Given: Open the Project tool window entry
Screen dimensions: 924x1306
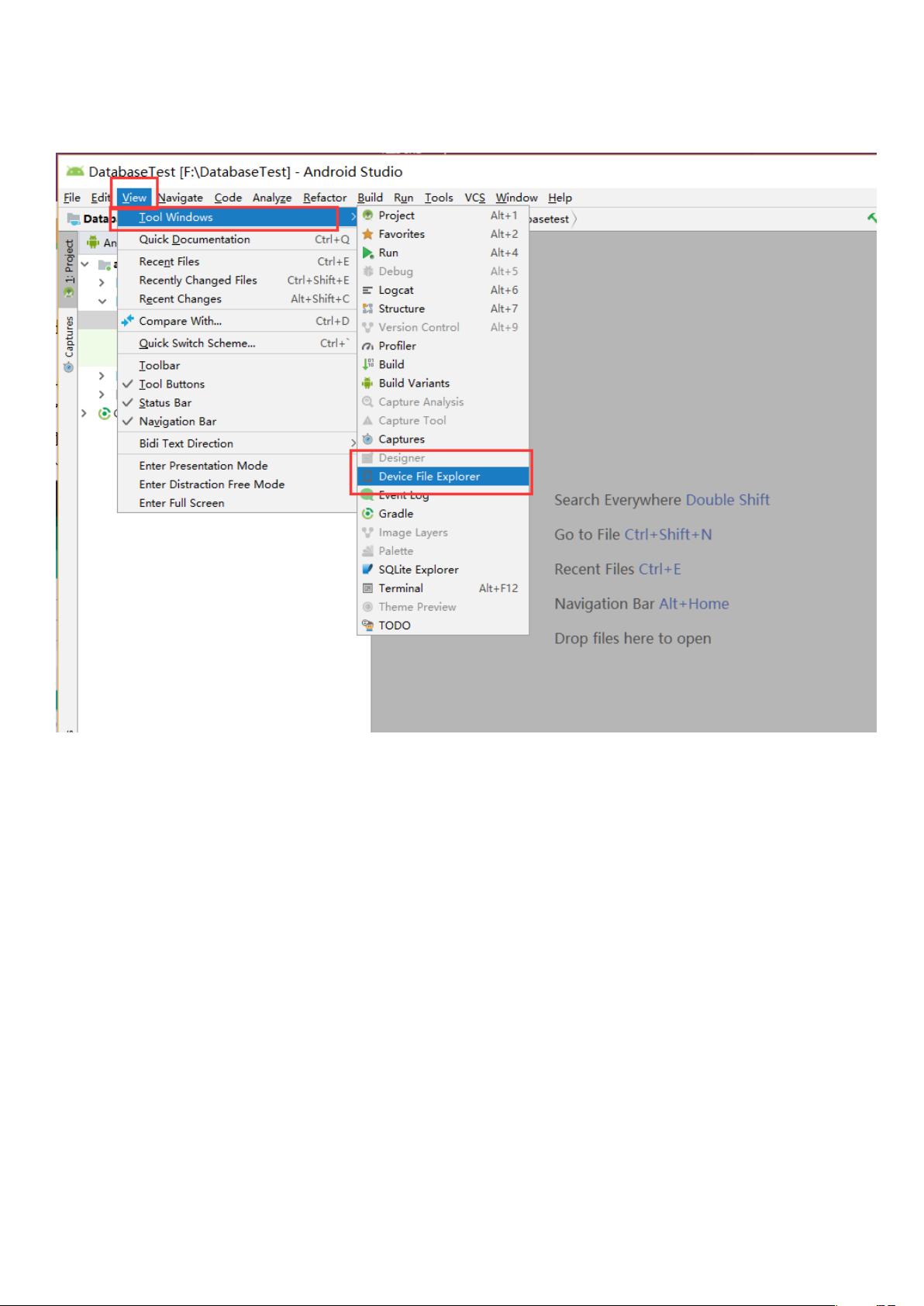Looking at the screenshot, I should click(443, 215).
